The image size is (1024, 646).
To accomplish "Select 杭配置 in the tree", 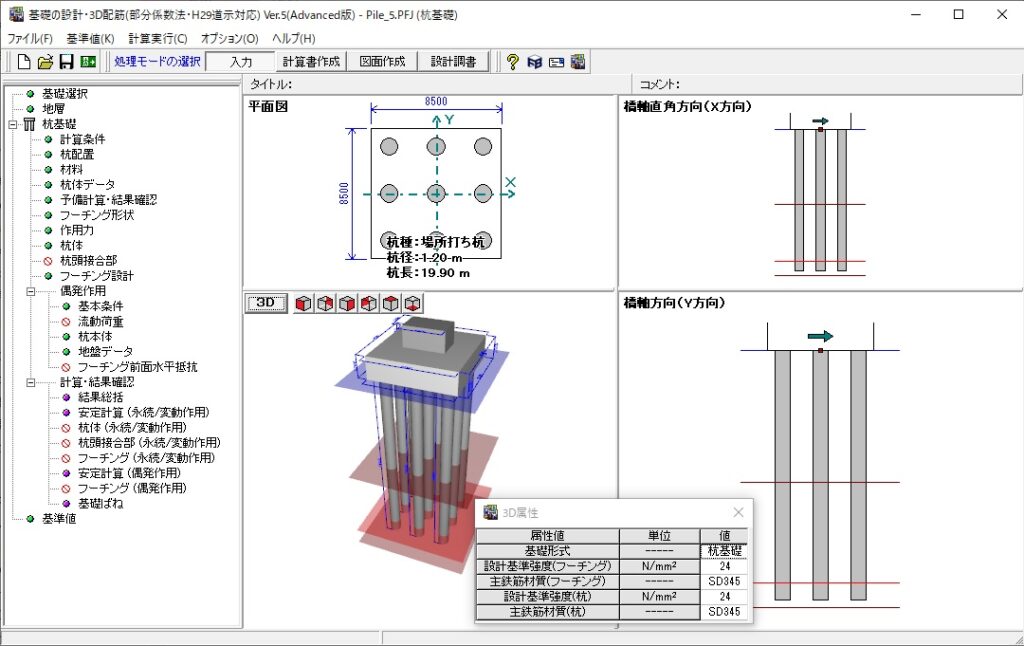I will 76,154.
